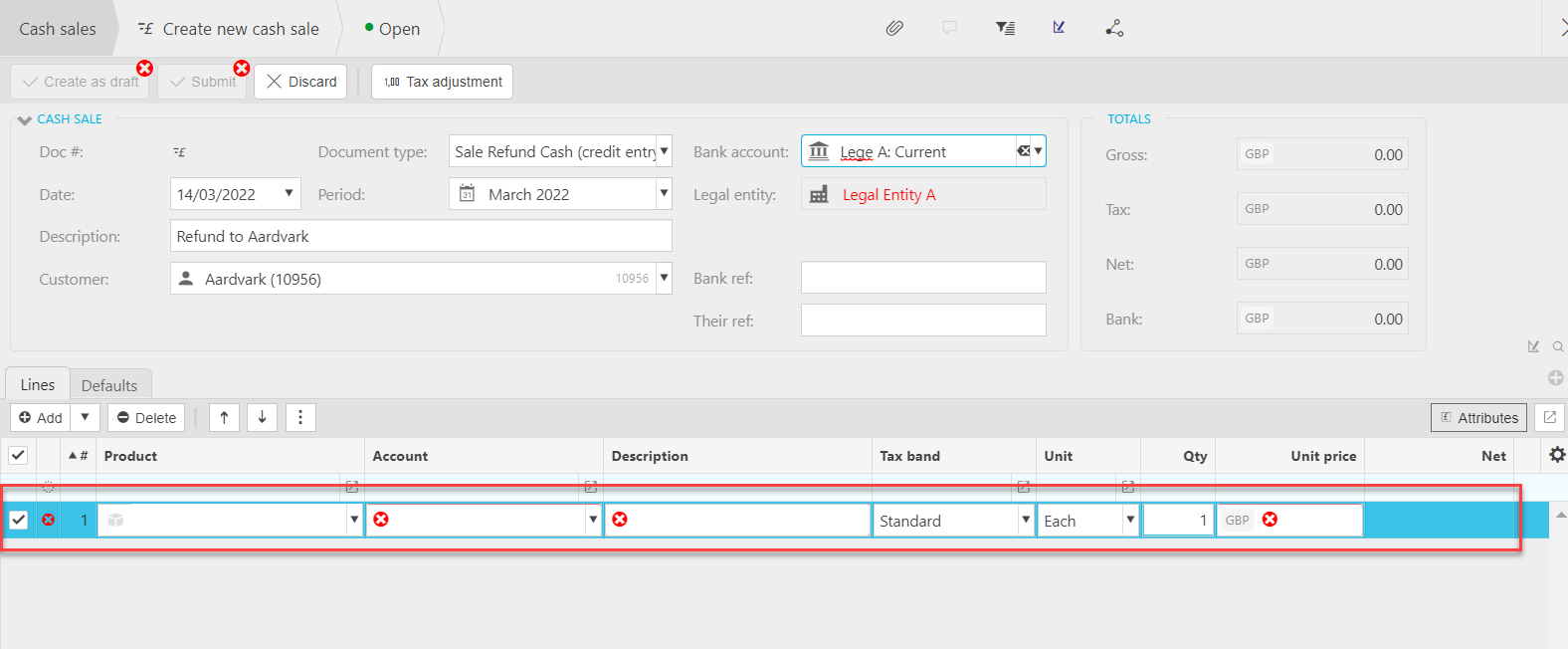Open the Tax adjustment button
The image size is (1568, 649).
(443, 82)
